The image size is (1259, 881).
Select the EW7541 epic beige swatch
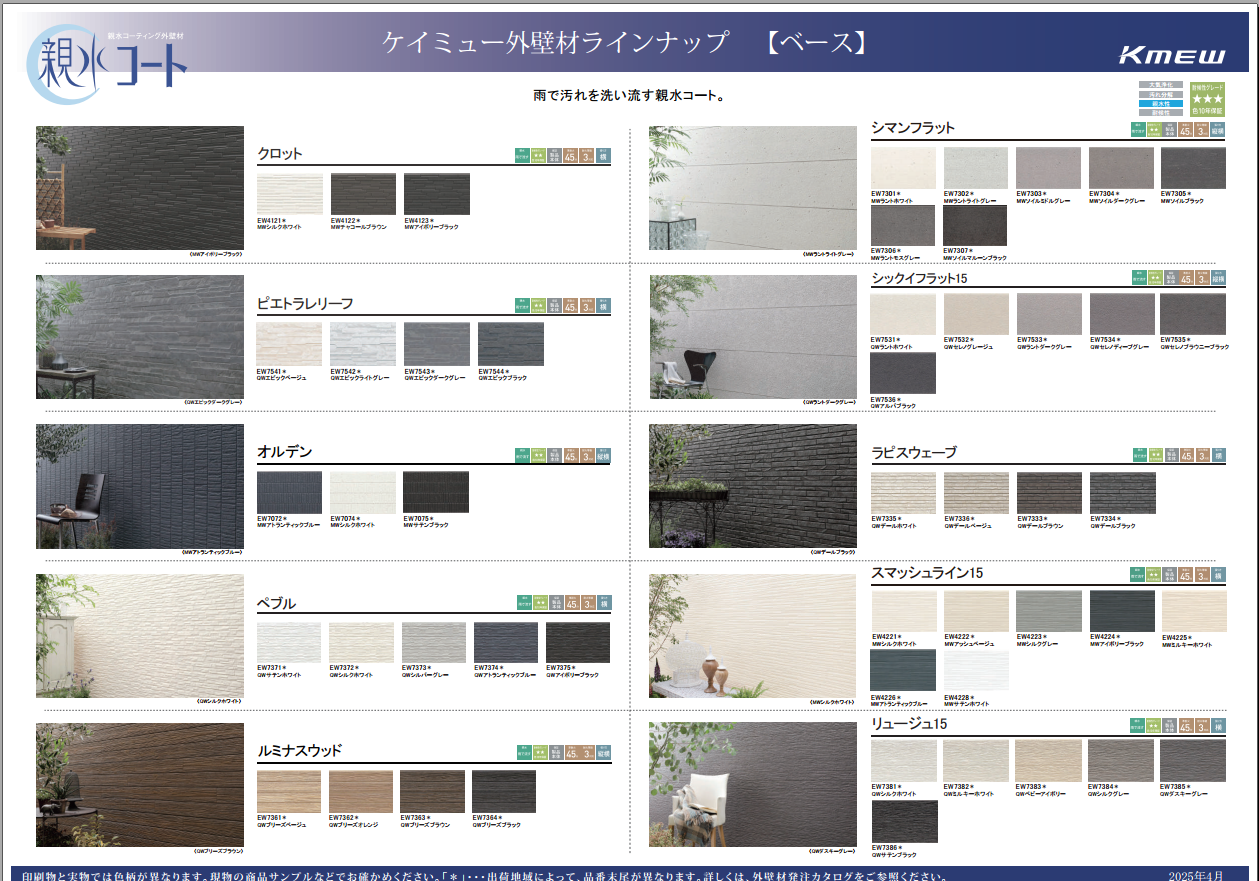pos(289,344)
